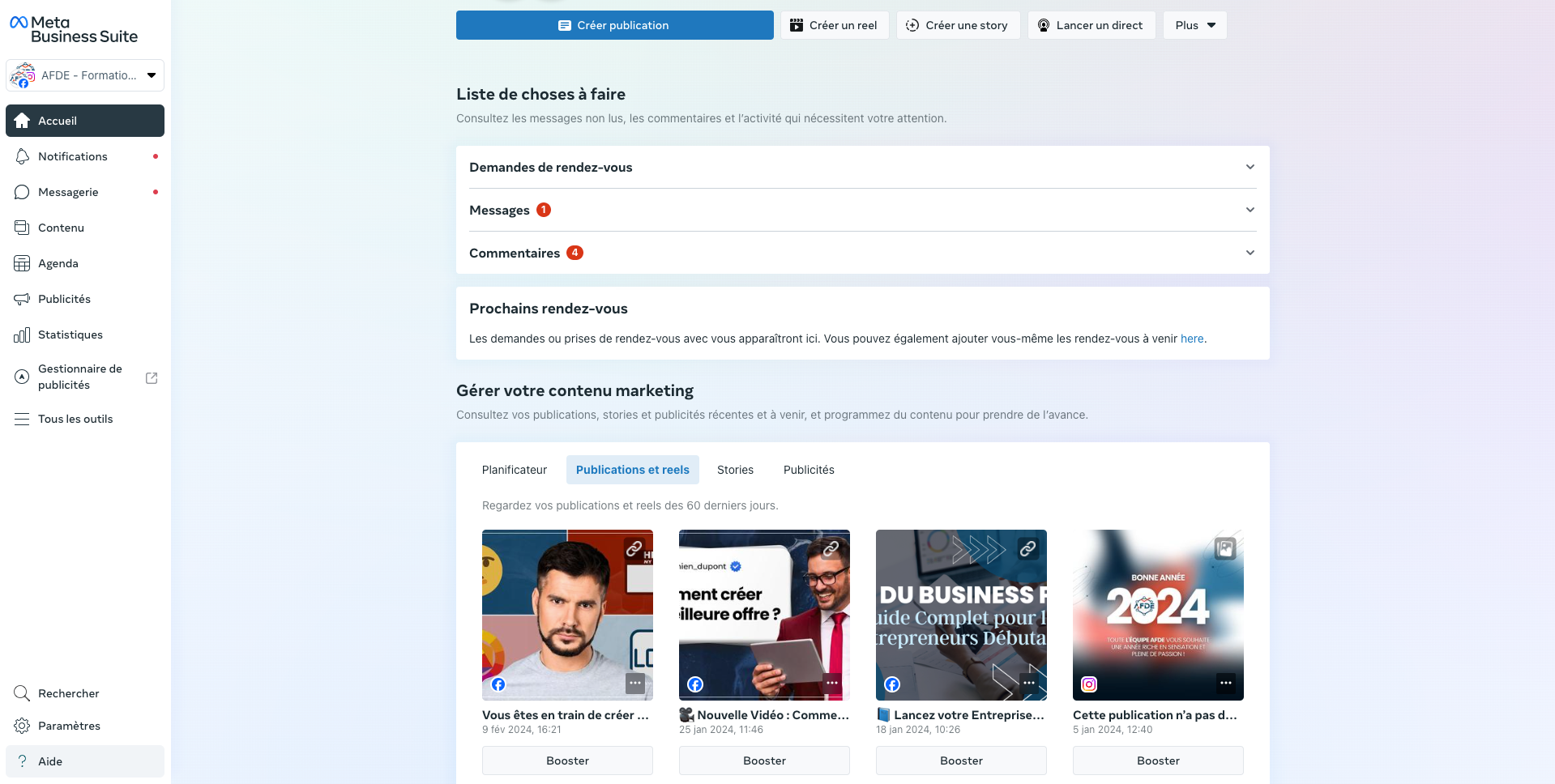Viewport: 1555px width, 784px height.
Task: View Statistiques with the bar chart icon
Action: point(23,334)
